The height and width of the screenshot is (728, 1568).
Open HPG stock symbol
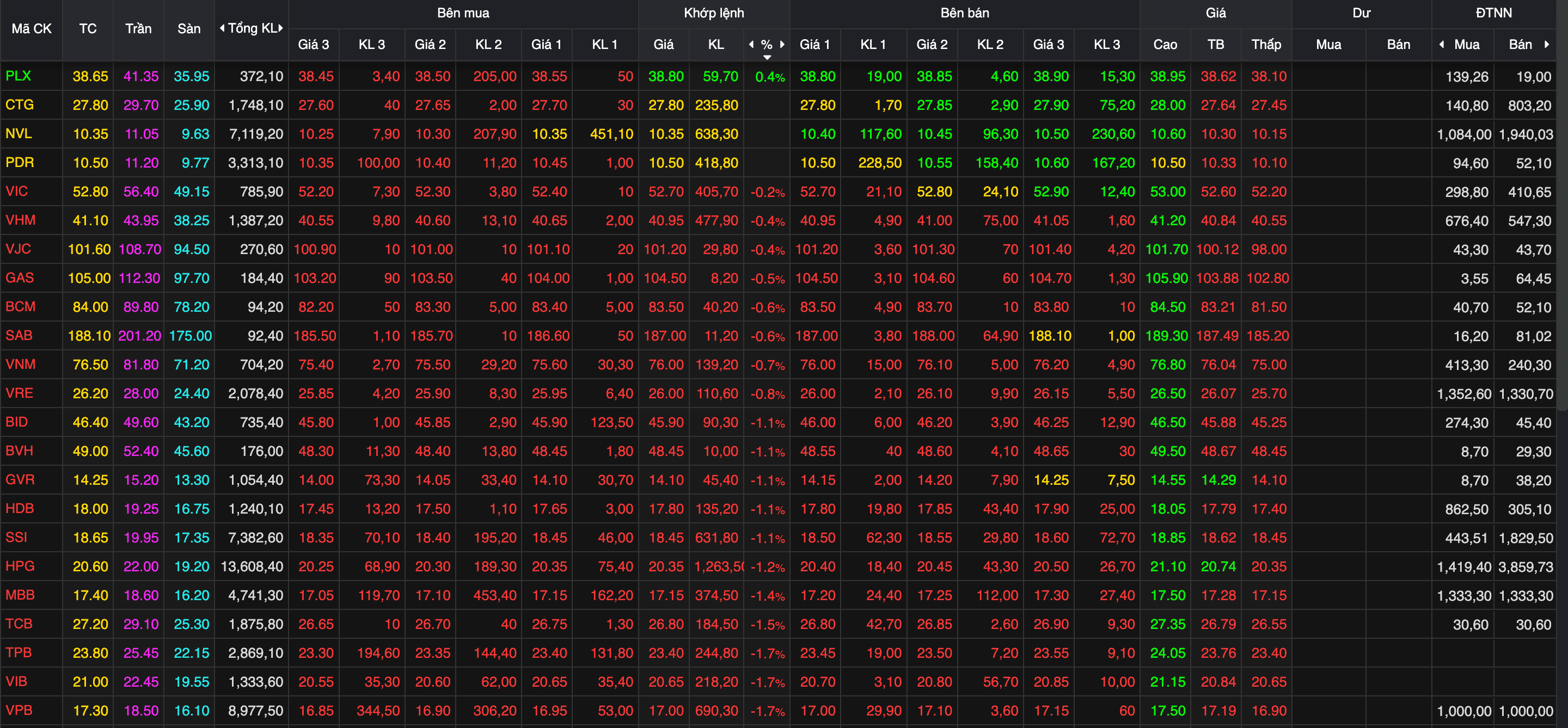(20, 566)
